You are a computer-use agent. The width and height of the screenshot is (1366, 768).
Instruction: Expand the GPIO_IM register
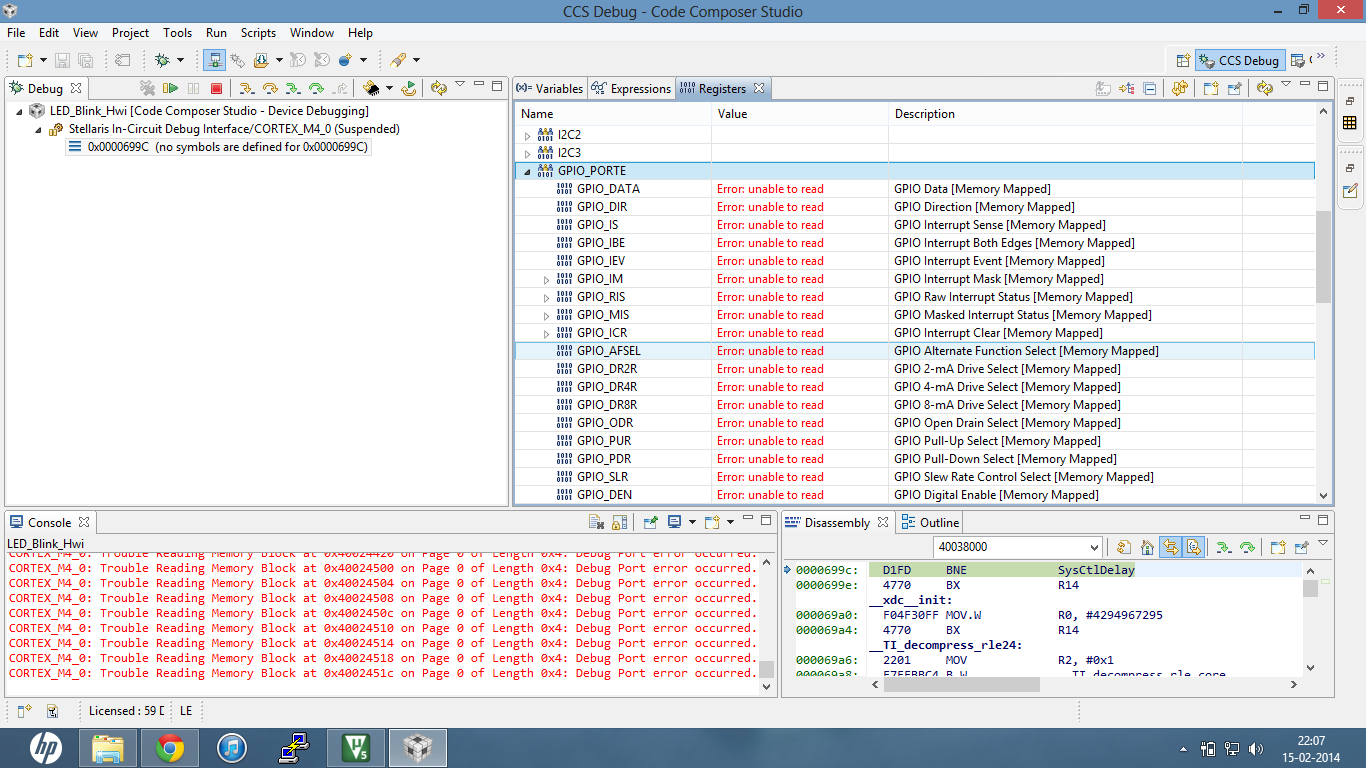click(x=547, y=279)
